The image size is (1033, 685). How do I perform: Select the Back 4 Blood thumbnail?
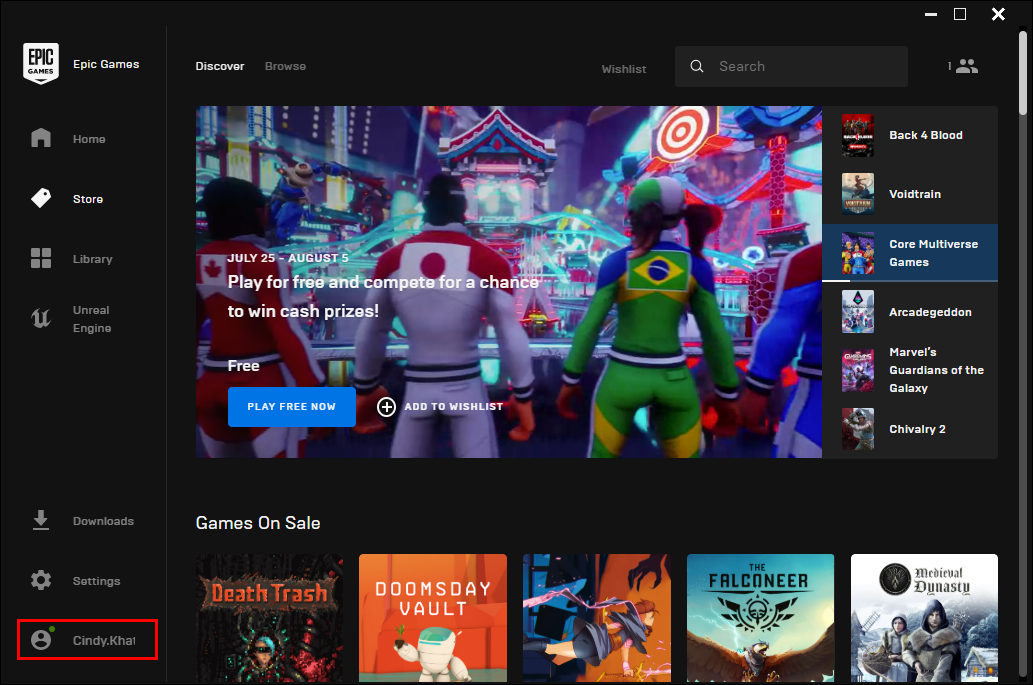coord(858,135)
